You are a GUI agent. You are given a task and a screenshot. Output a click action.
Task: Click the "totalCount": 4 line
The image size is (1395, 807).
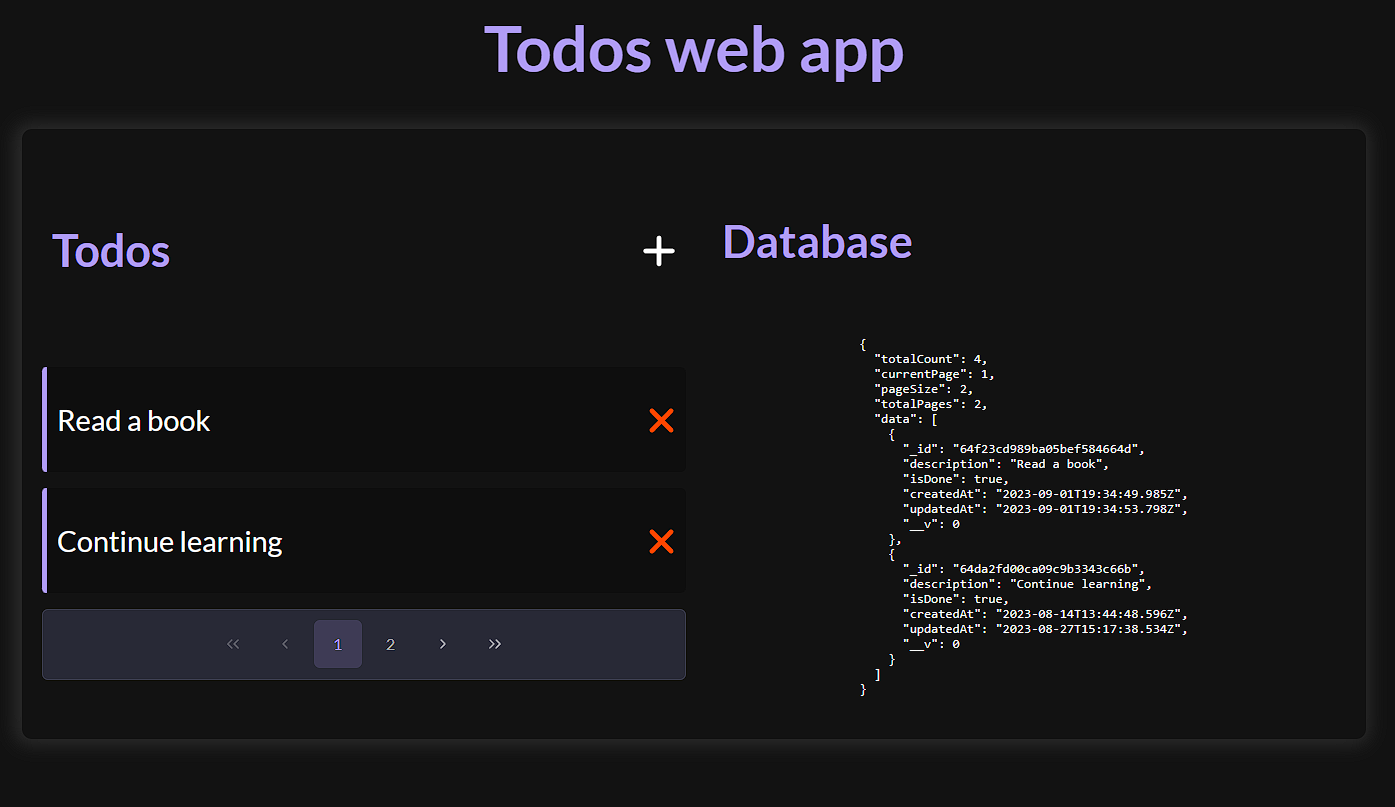point(931,359)
